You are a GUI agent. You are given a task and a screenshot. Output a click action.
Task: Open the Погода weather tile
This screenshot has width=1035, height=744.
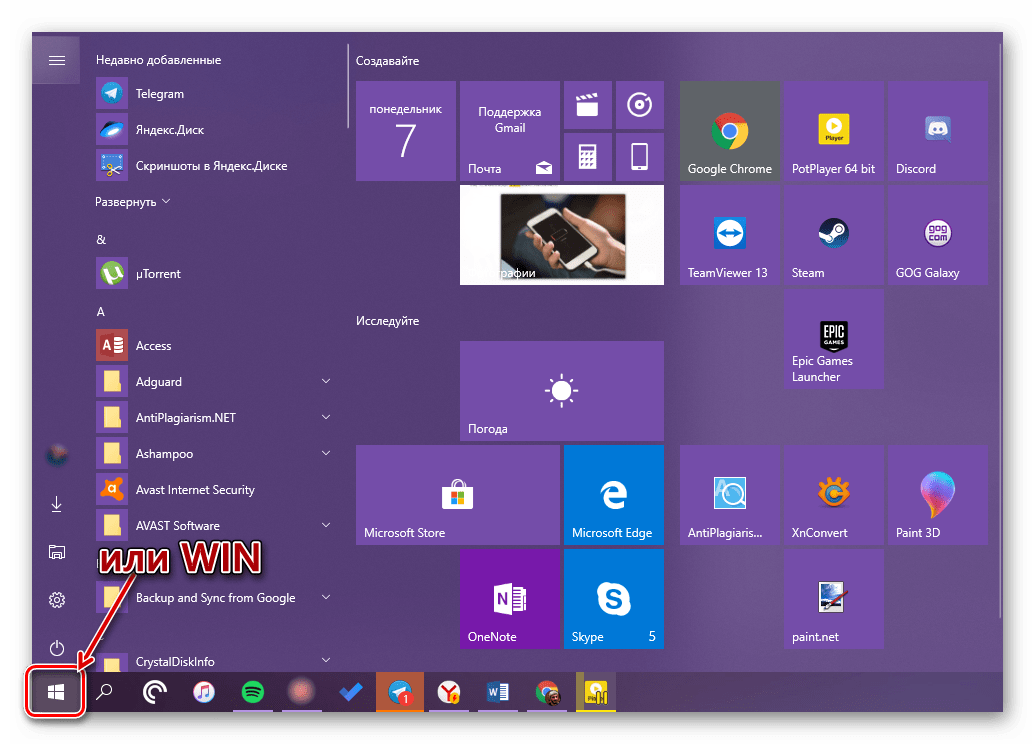pos(562,391)
